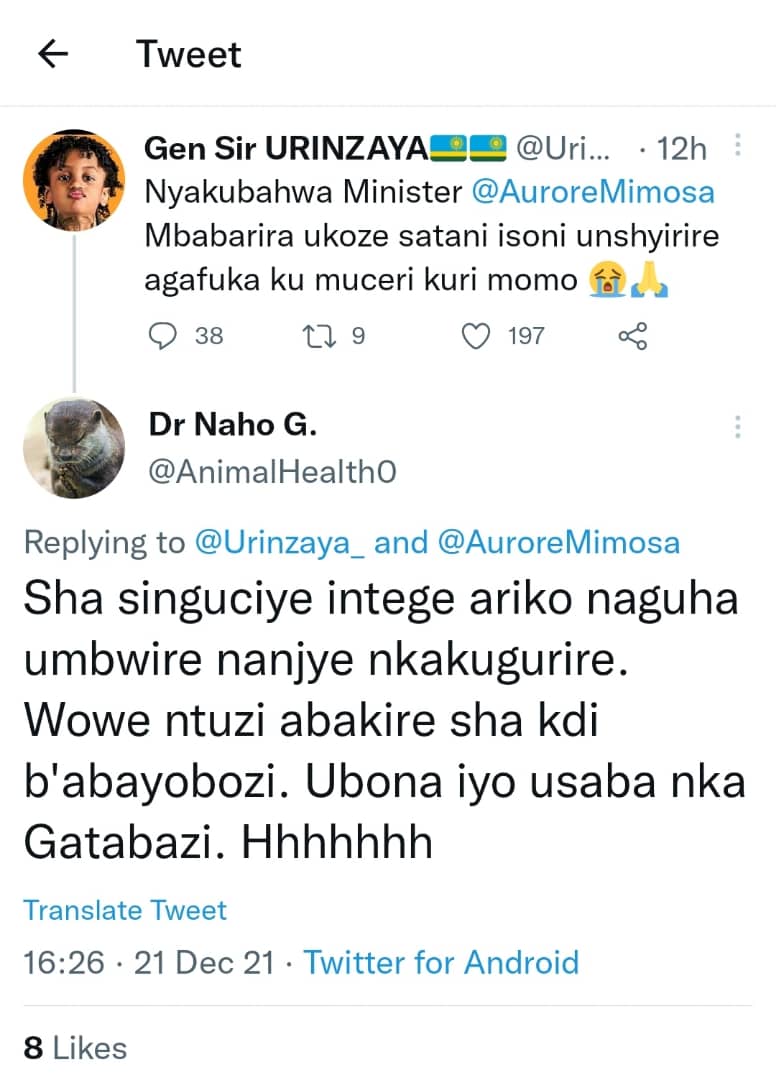Tap the back arrow icon
The height and width of the screenshot is (1080, 776).
point(52,54)
